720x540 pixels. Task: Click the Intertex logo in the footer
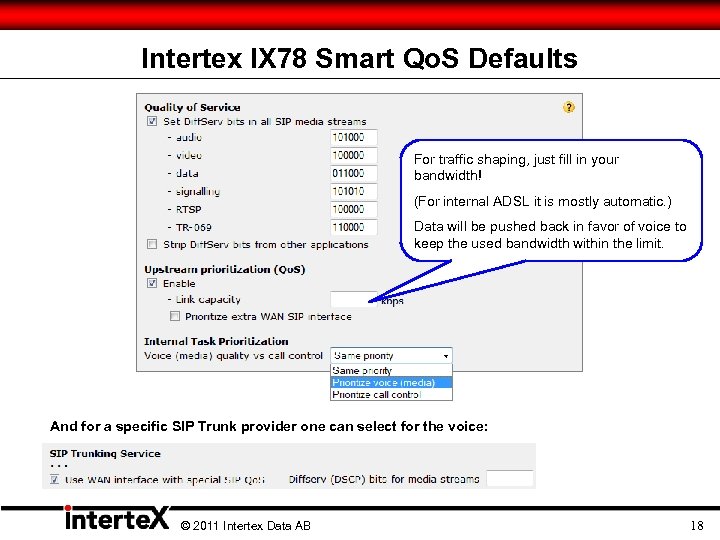(x=117, y=518)
